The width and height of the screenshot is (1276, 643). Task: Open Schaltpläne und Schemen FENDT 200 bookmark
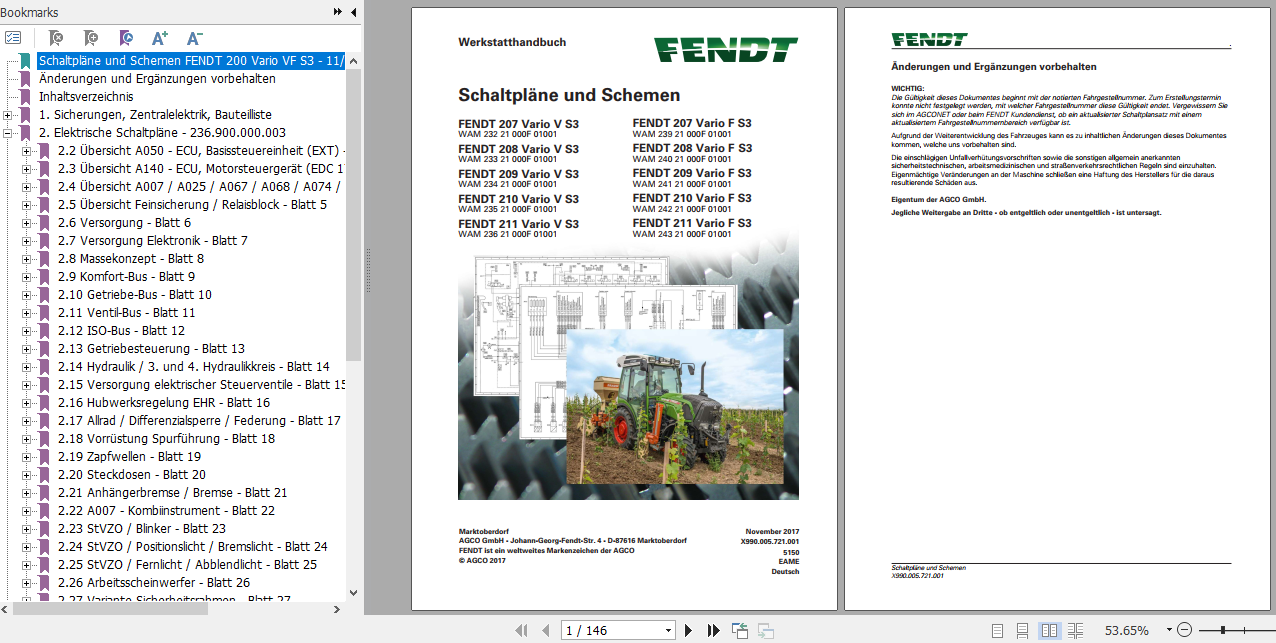pyautogui.click(x=191, y=60)
